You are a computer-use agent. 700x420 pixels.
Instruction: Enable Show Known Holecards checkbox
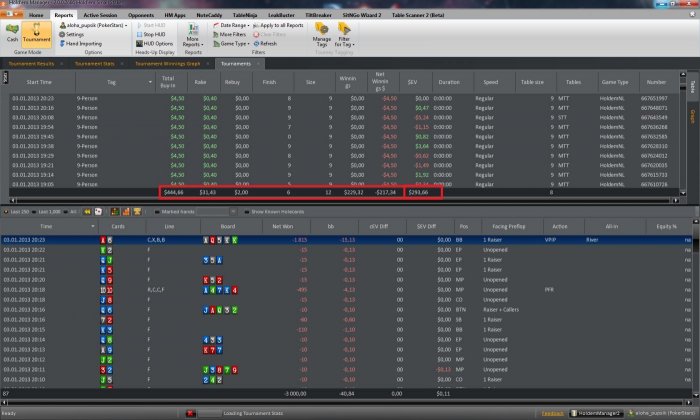click(x=246, y=212)
